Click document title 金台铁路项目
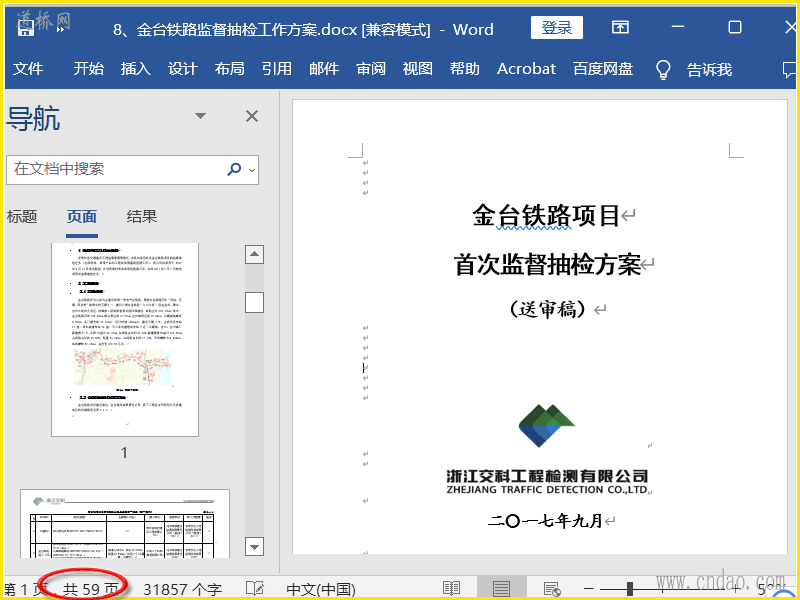Screen dimensions: 800x600 (x=546, y=215)
